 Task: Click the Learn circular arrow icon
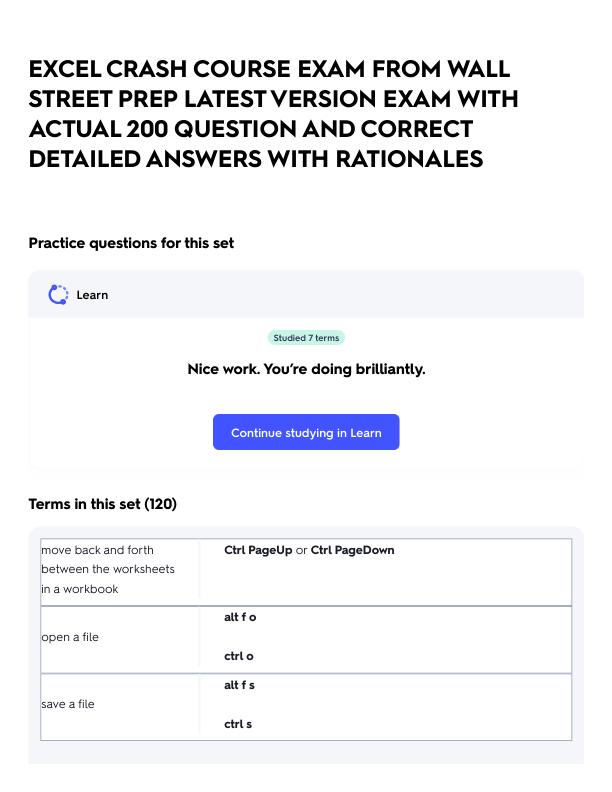pyautogui.click(x=58, y=295)
